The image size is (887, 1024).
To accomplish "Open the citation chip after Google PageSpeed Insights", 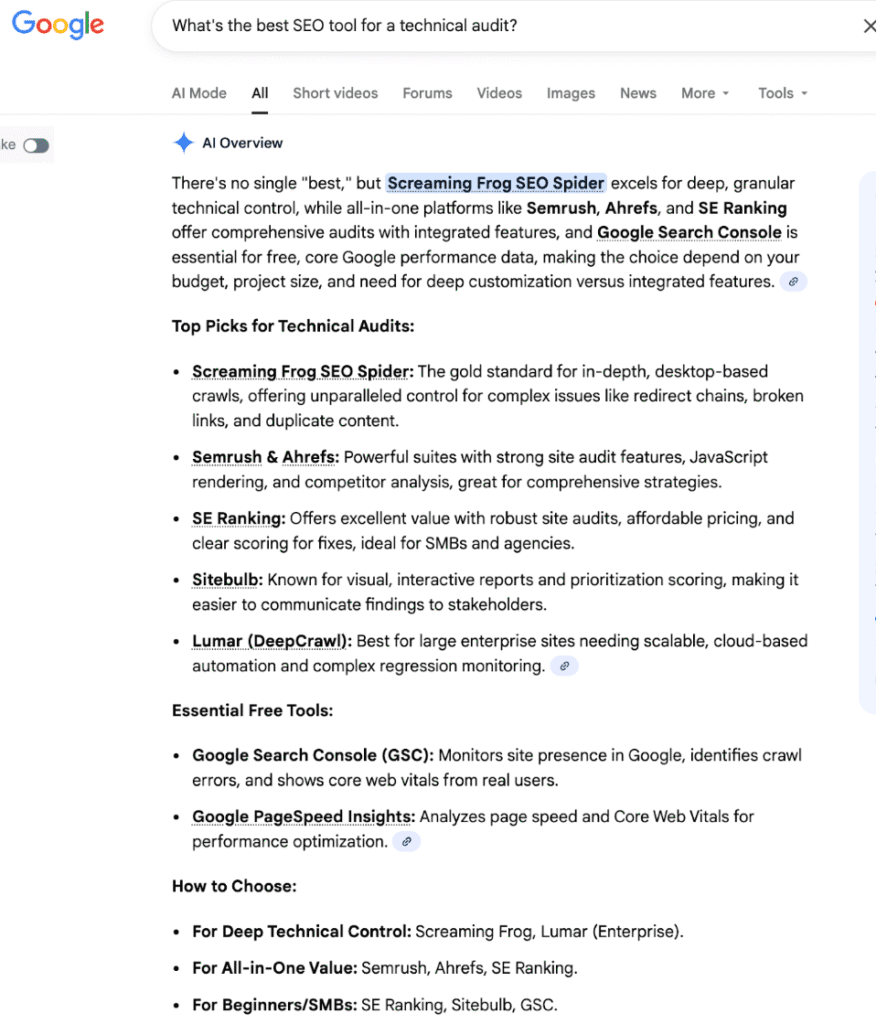I will click(x=406, y=842).
